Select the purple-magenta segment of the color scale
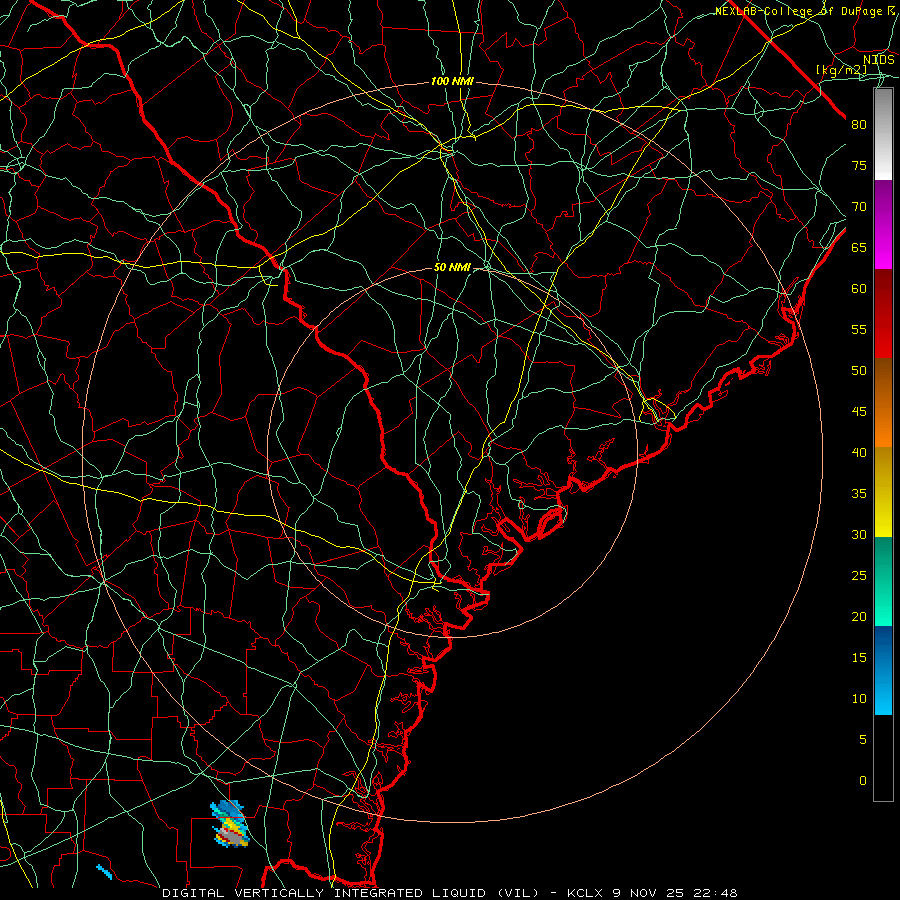Screen dimensions: 900x900 pos(883,225)
